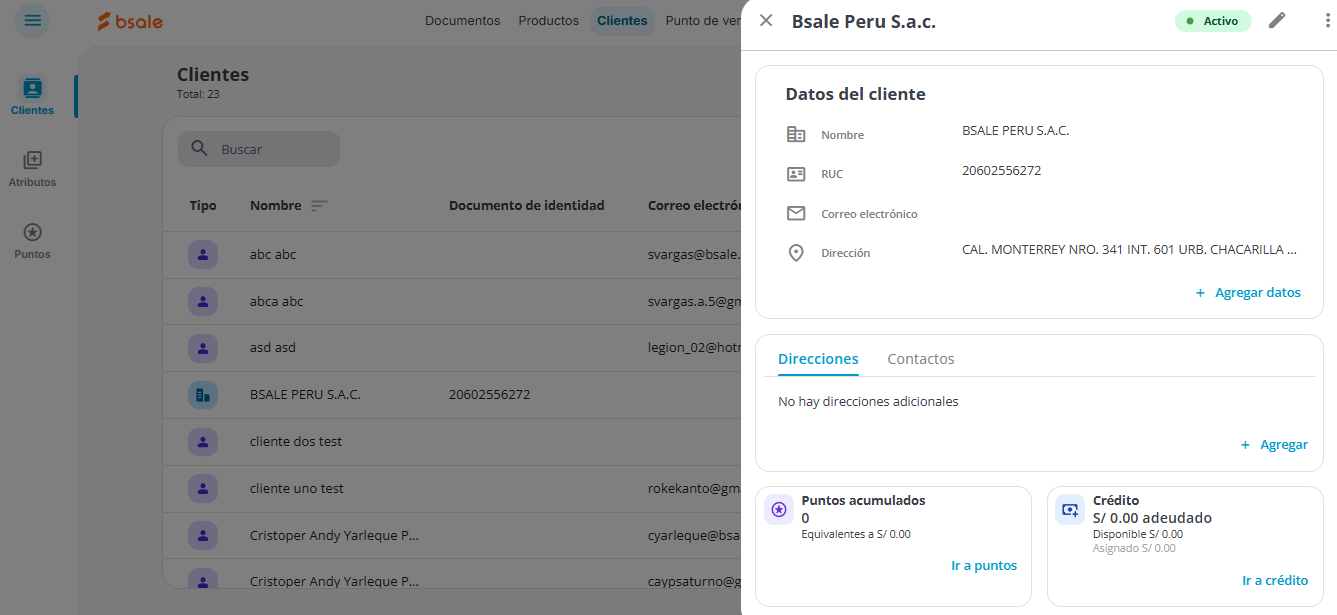The width and height of the screenshot is (1337, 615).
Task: Click the CAL. MONTERREY address value
Action: point(1129,250)
